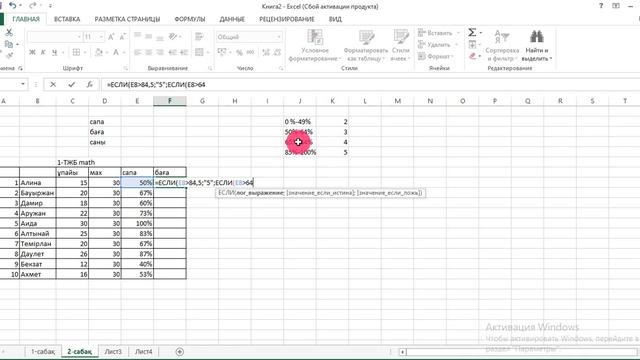640x360 pixels.
Task: Open the ДАННЫЕ ribbon tab
Action: [232, 19]
